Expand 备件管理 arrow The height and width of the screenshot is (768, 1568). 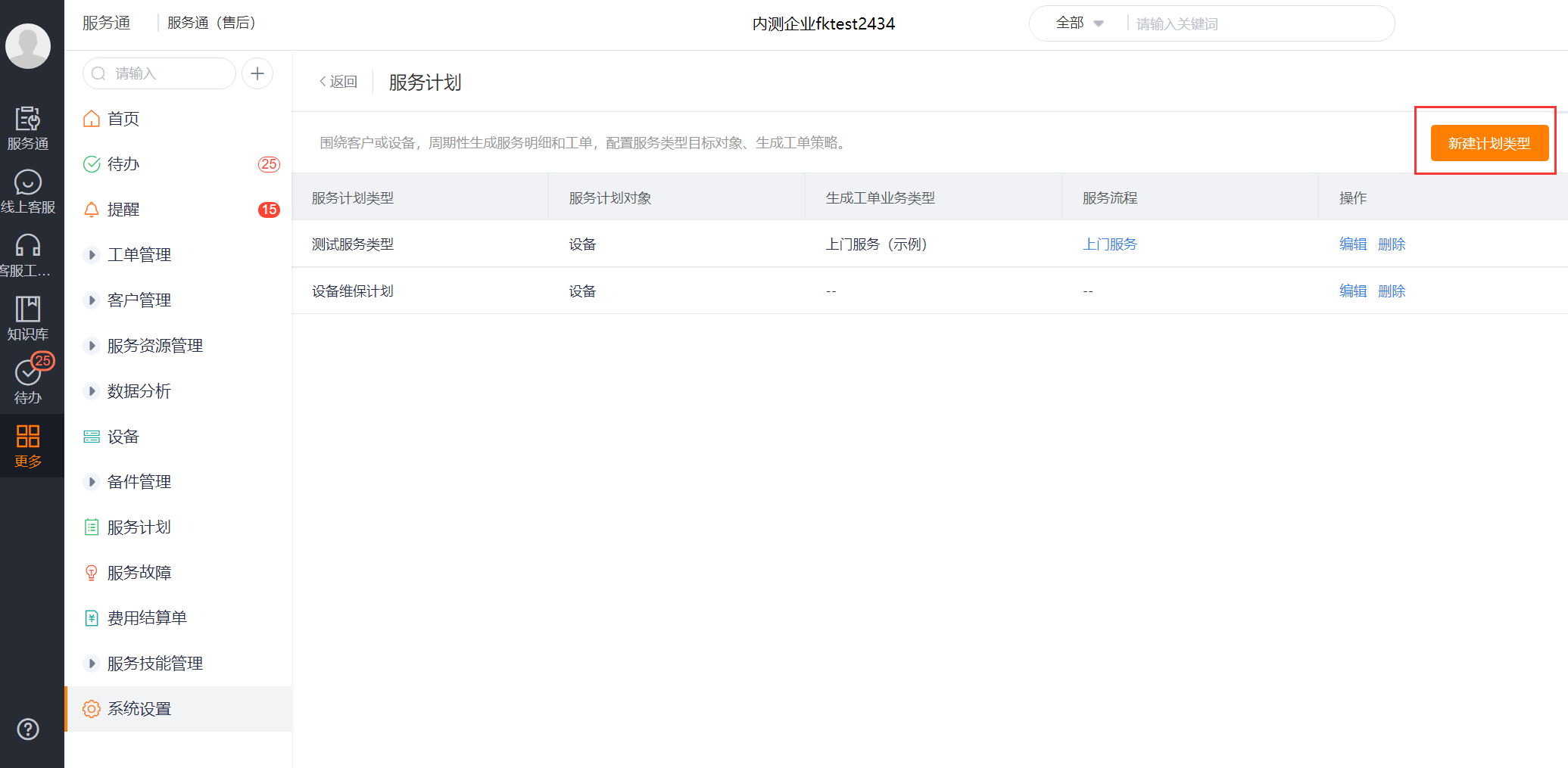click(x=92, y=482)
